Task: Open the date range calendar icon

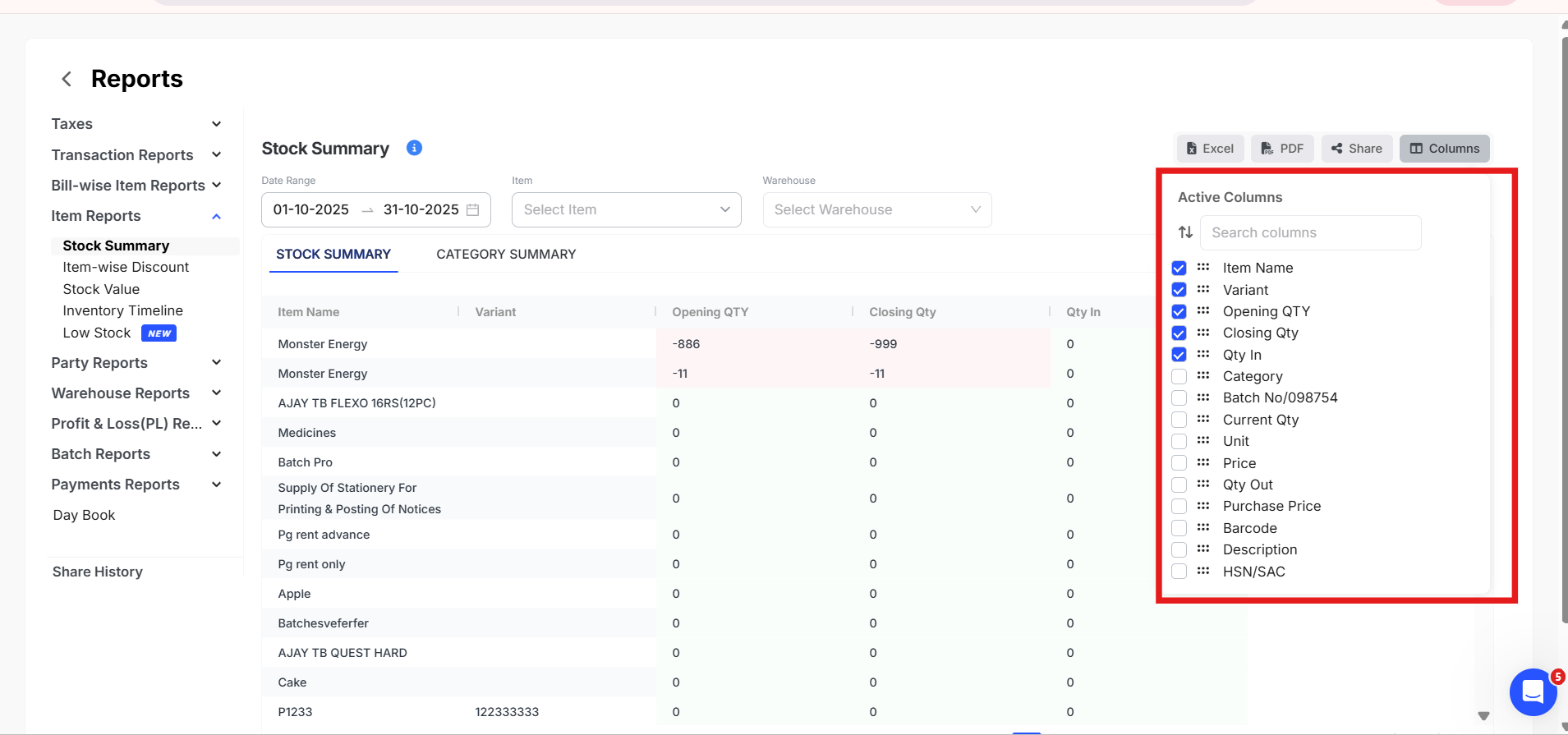Action: click(x=472, y=210)
